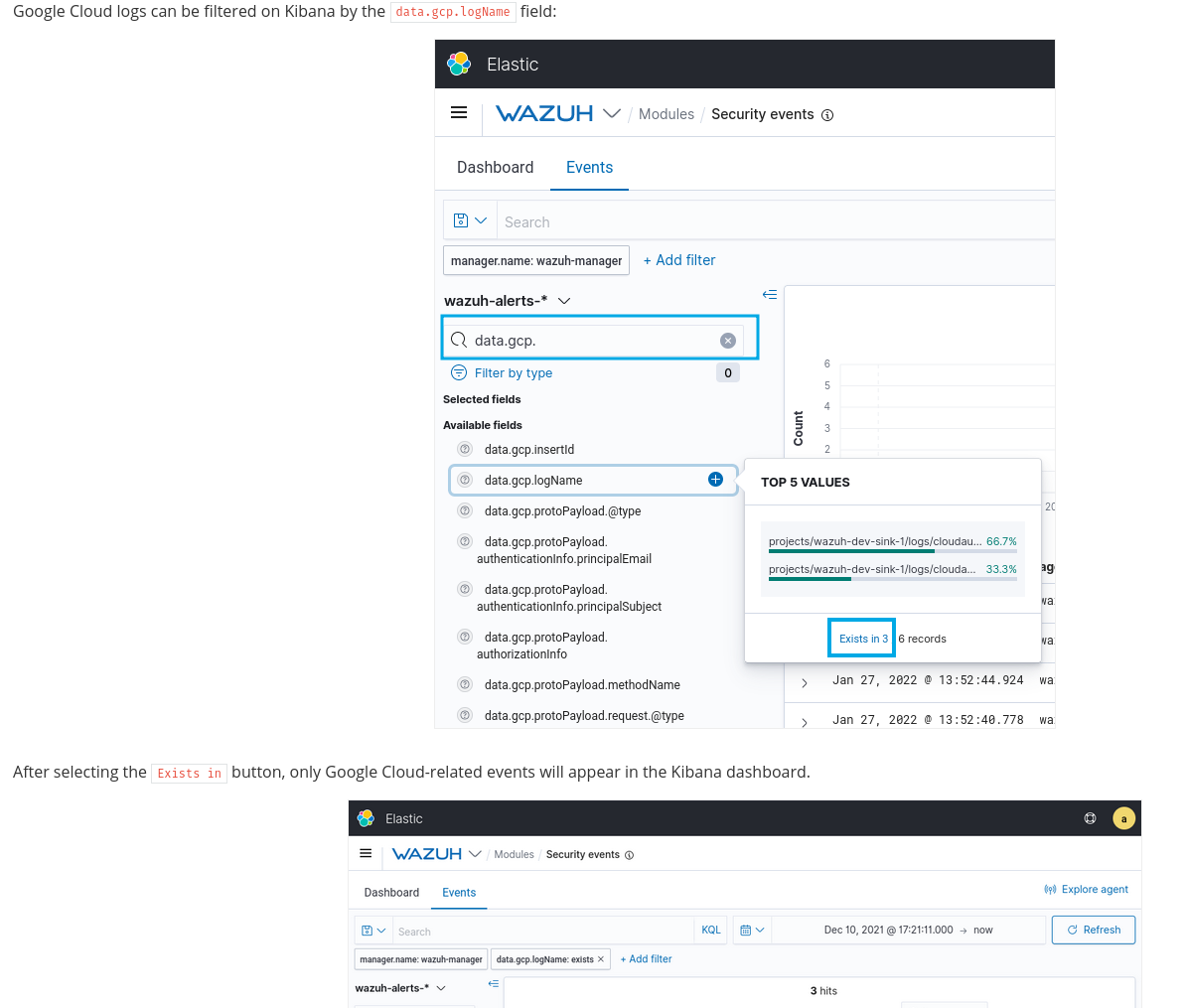This screenshot has width=1185, height=1008.
Task: Expand the wazuh-alerts-* index pattern dropdown
Action: (564, 300)
